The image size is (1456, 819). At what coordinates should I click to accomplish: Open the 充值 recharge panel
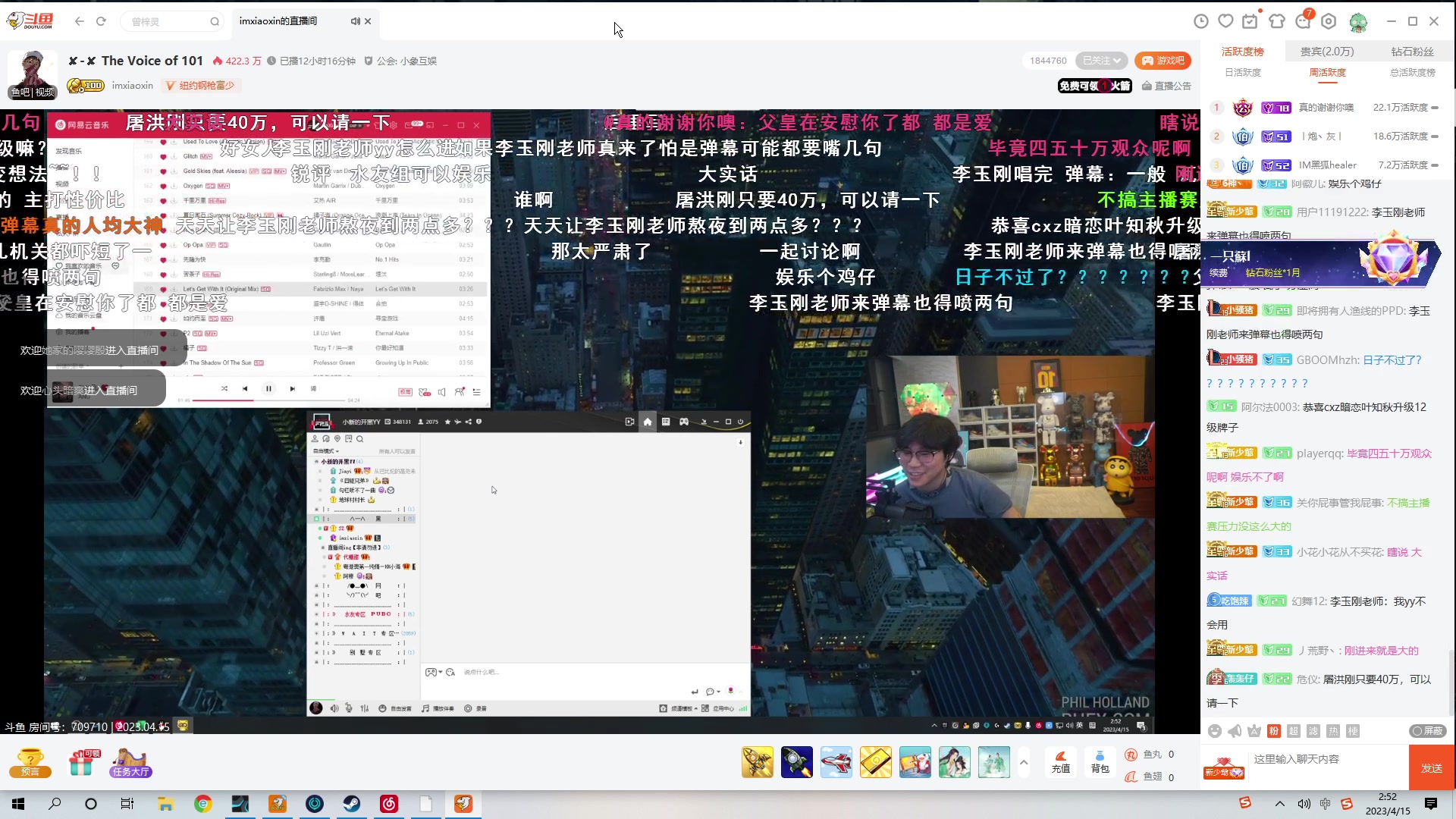click(x=1061, y=762)
